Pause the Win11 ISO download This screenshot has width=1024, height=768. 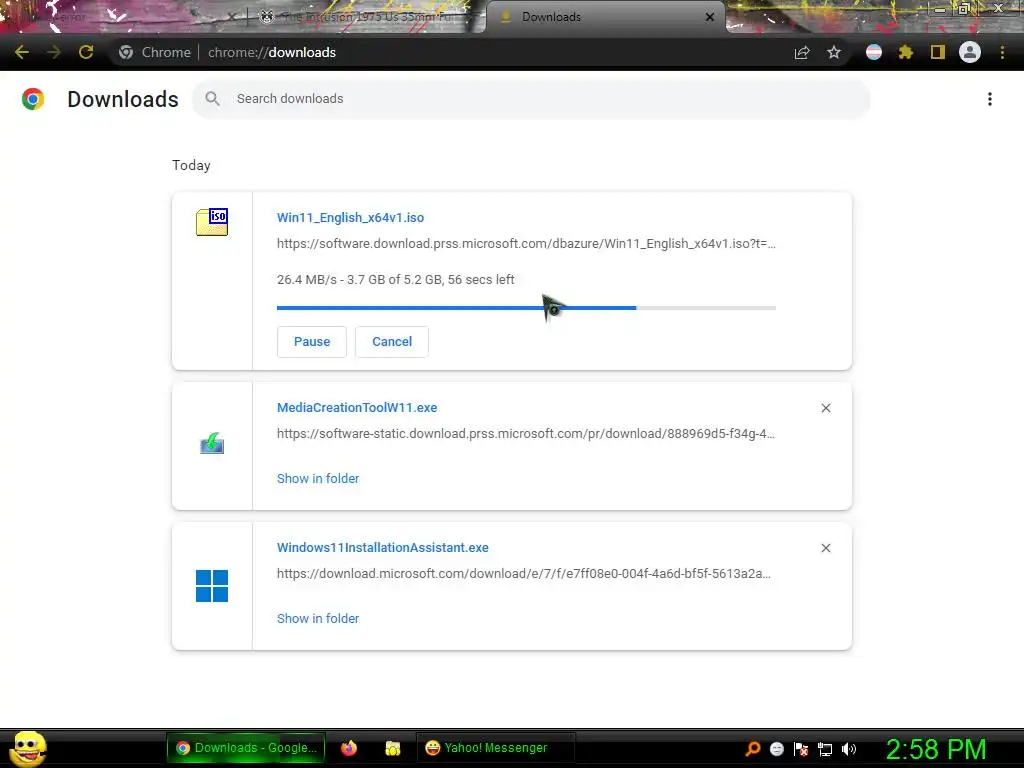coord(312,342)
